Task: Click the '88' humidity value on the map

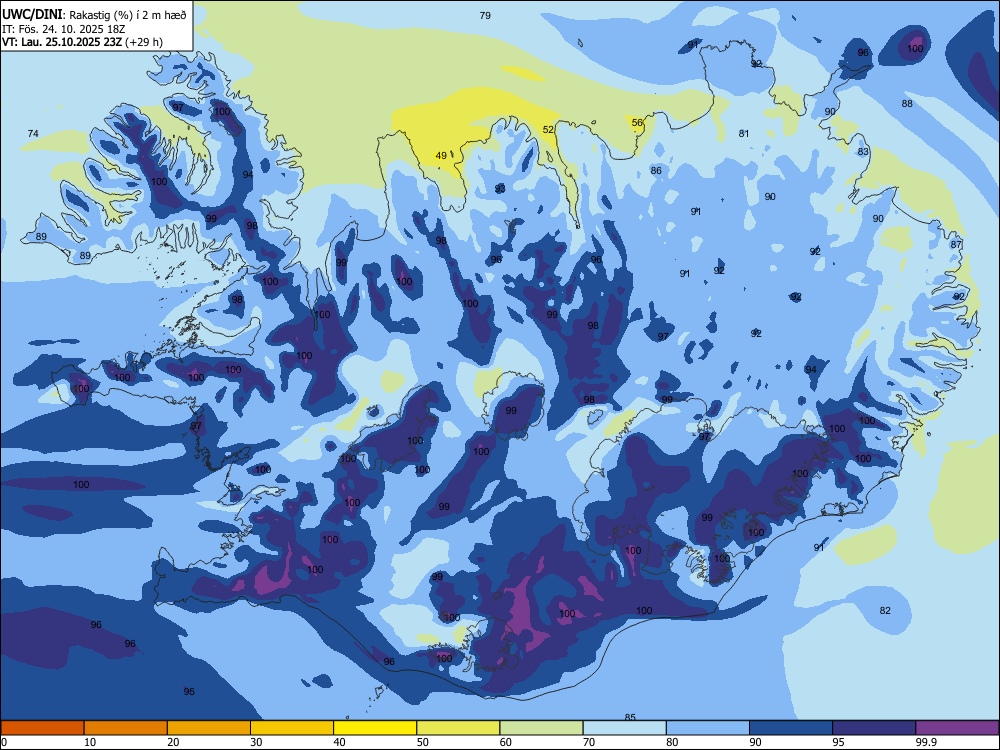Action: coord(907,103)
